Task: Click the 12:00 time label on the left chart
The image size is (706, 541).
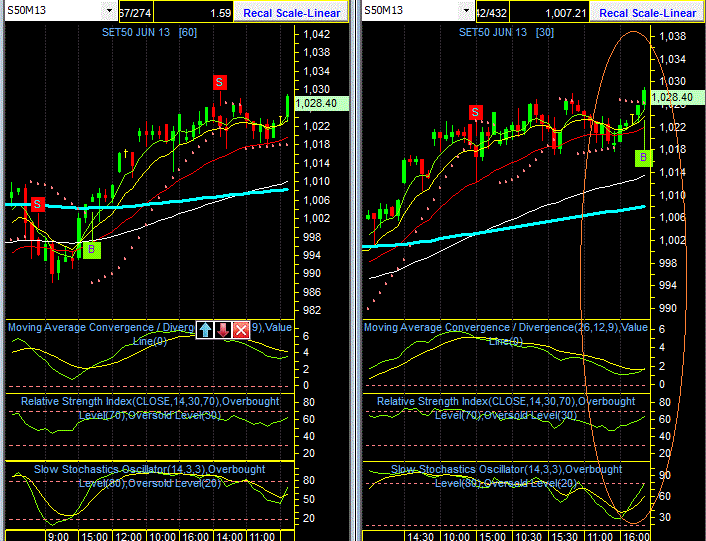Action: tap(128, 536)
